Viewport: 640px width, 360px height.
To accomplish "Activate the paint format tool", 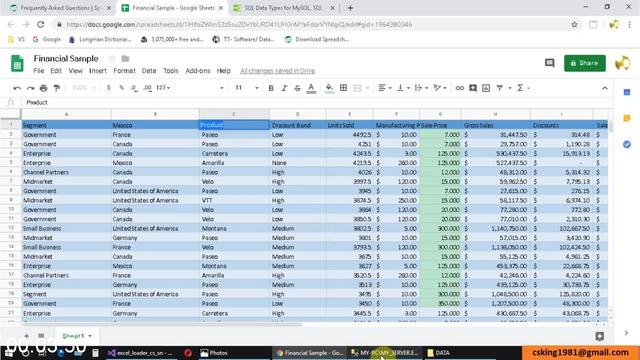I will click(x=57, y=88).
